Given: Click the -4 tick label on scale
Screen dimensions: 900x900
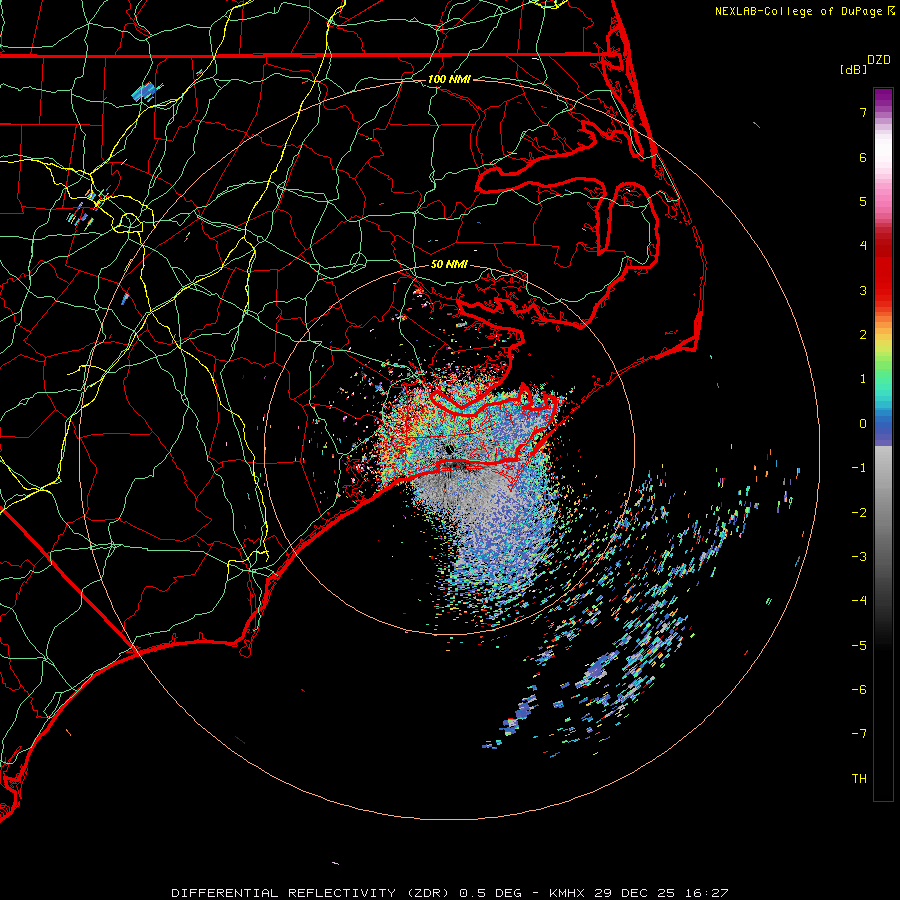Looking at the screenshot, I should [859, 601].
